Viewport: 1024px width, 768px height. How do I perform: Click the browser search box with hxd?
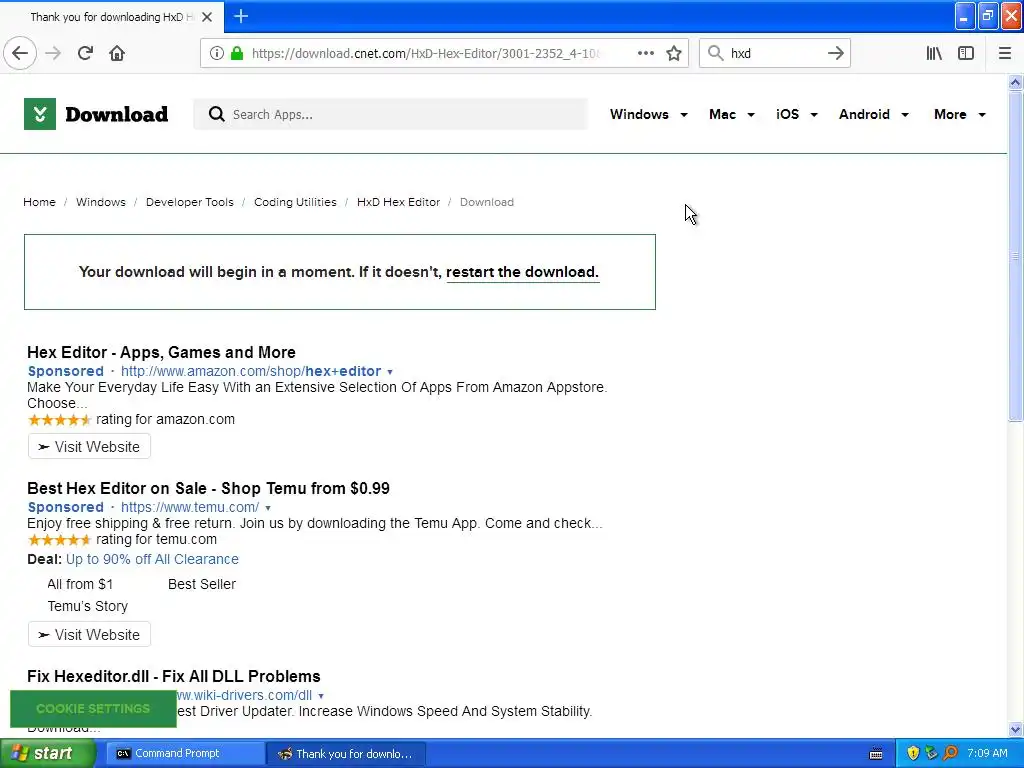pos(775,53)
